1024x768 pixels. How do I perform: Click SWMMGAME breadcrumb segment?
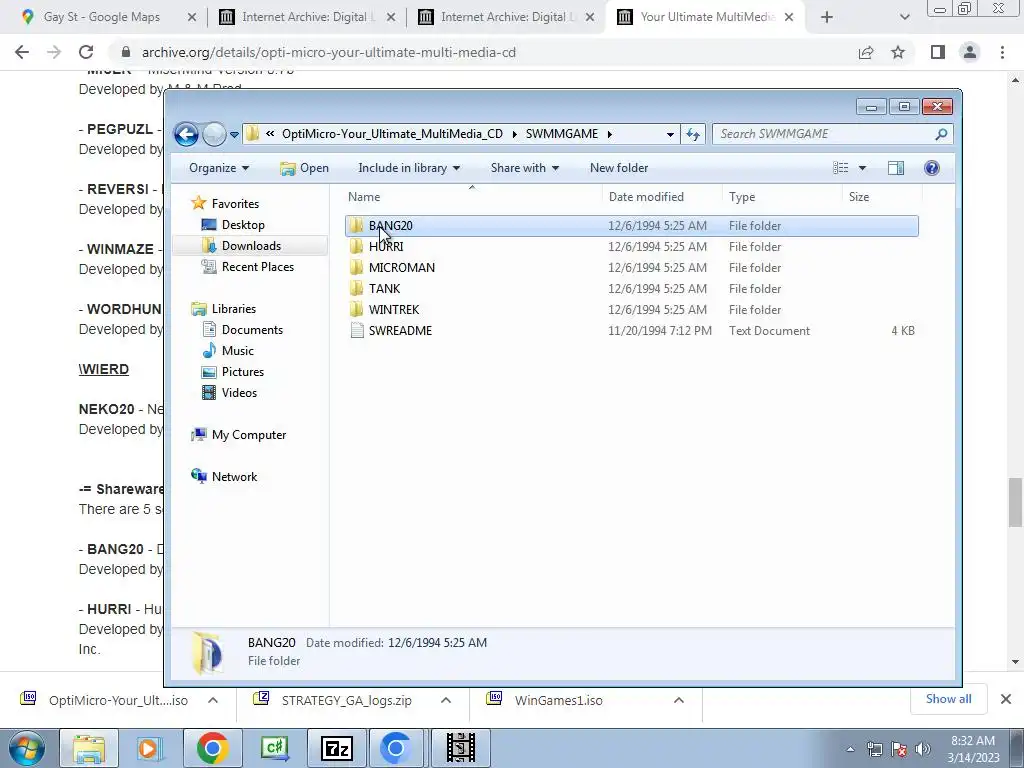pyautogui.click(x=562, y=134)
